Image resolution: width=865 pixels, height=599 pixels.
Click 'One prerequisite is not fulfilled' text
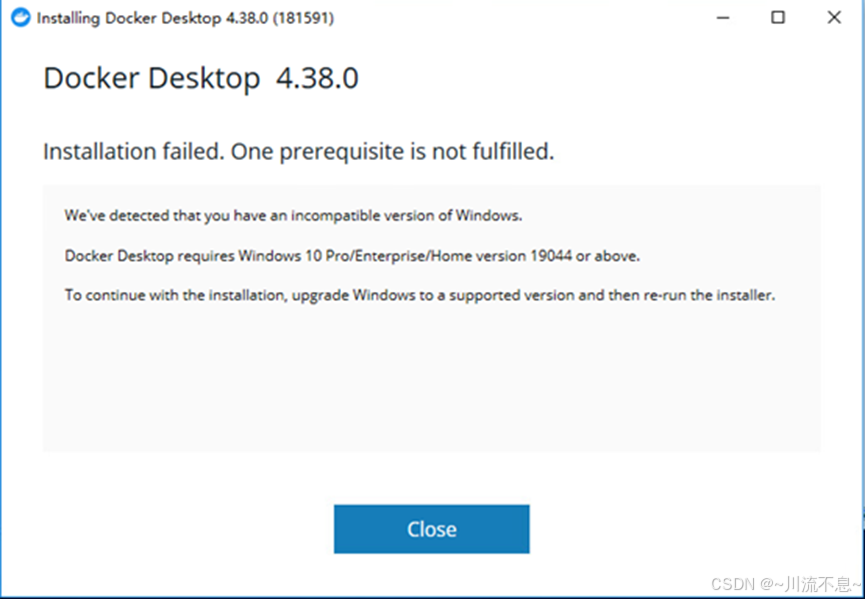[392, 152]
